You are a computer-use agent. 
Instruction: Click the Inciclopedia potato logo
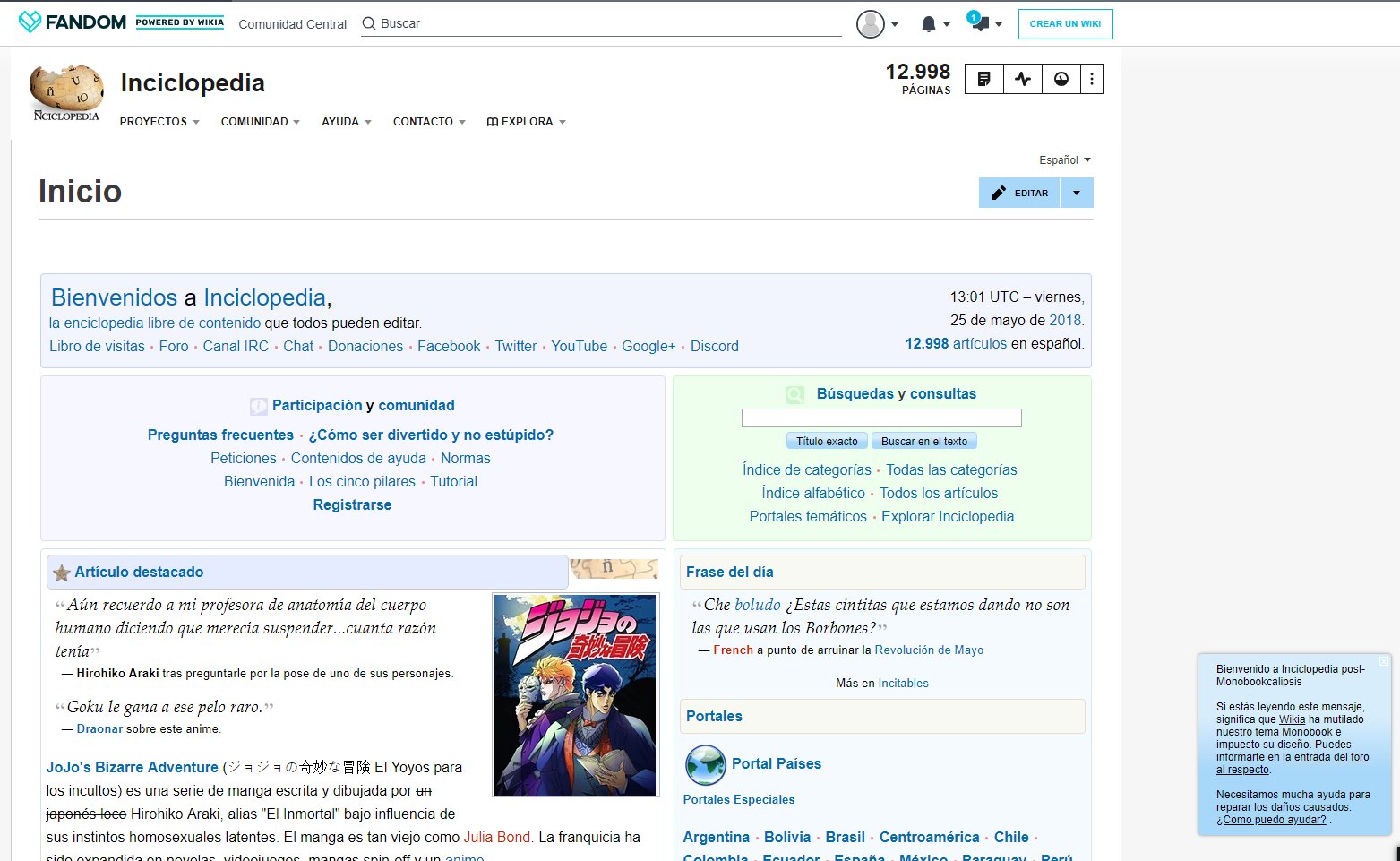click(x=66, y=92)
